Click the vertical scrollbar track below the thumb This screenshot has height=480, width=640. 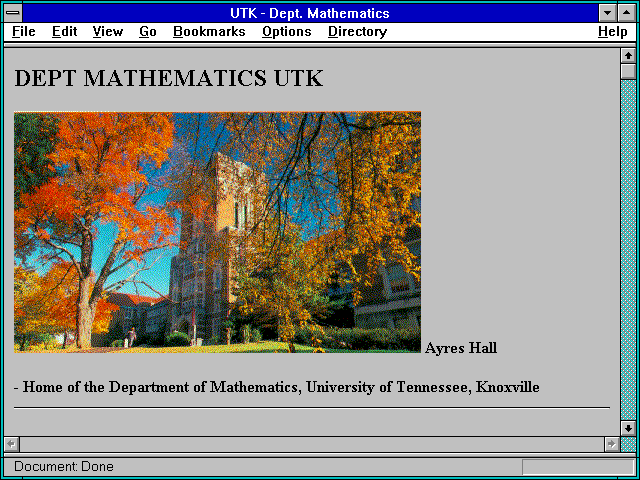pos(628,250)
